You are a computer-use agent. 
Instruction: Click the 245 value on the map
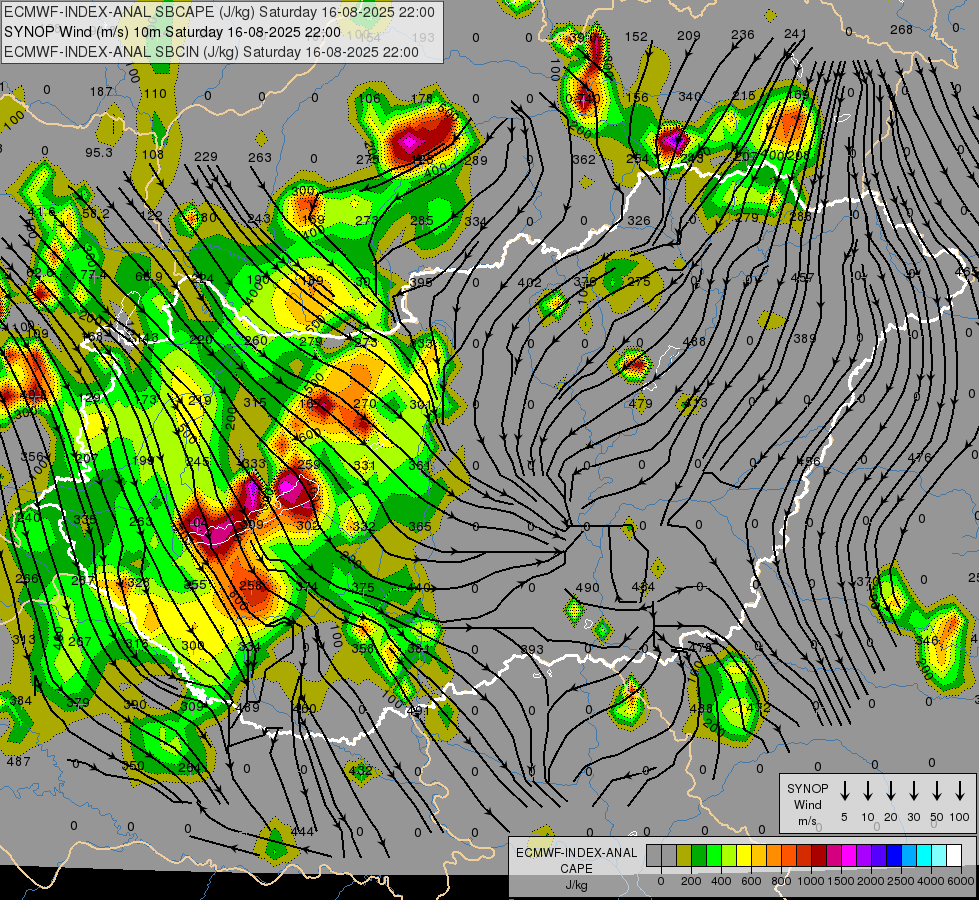coord(197,462)
